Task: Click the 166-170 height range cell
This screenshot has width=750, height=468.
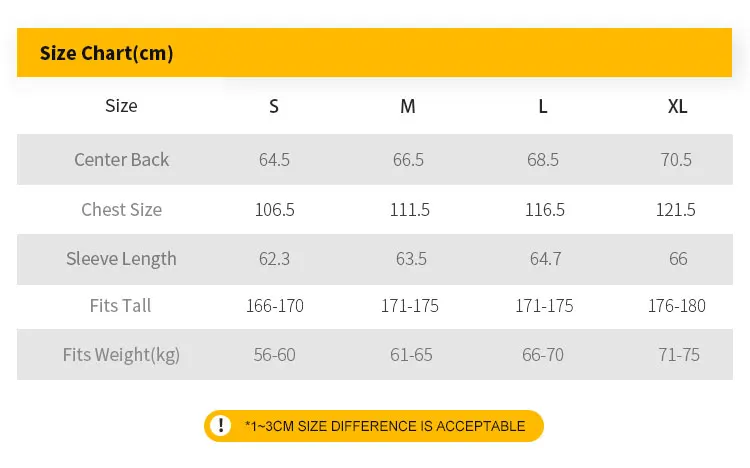Action: [274, 305]
